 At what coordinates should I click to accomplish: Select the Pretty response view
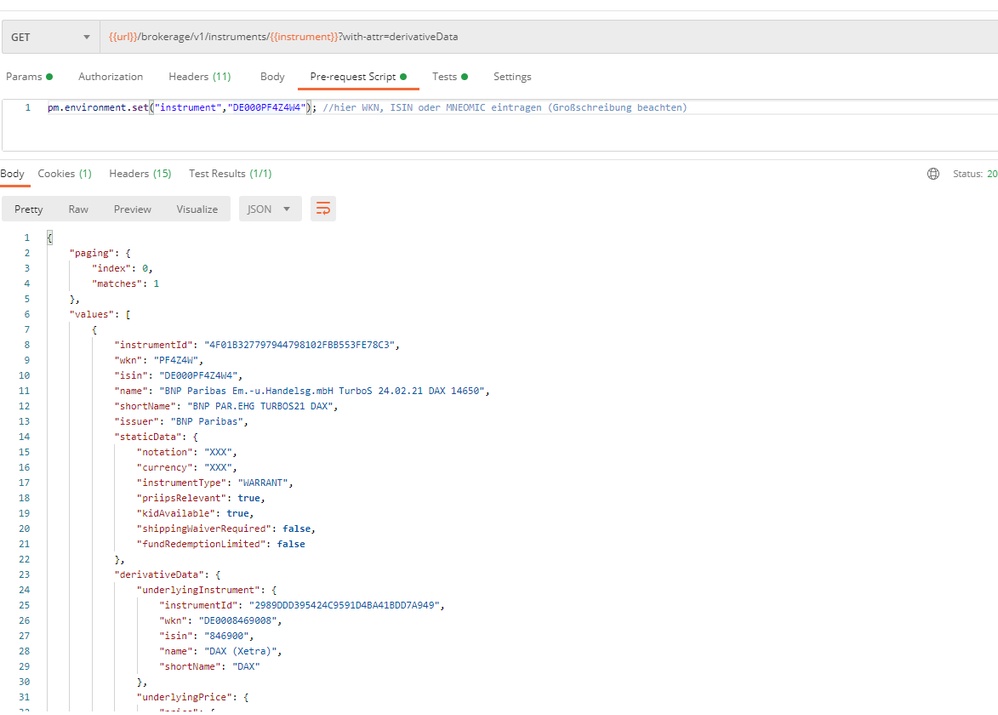pyautogui.click(x=29, y=209)
